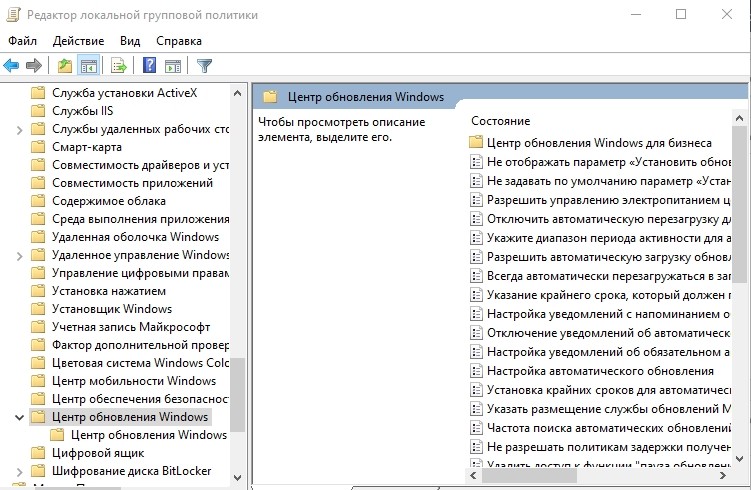This screenshot has height=490, width=751.
Task: Select «Среда выполнения приложения» tree folder
Action: pyautogui.click(x=140, y=219)
